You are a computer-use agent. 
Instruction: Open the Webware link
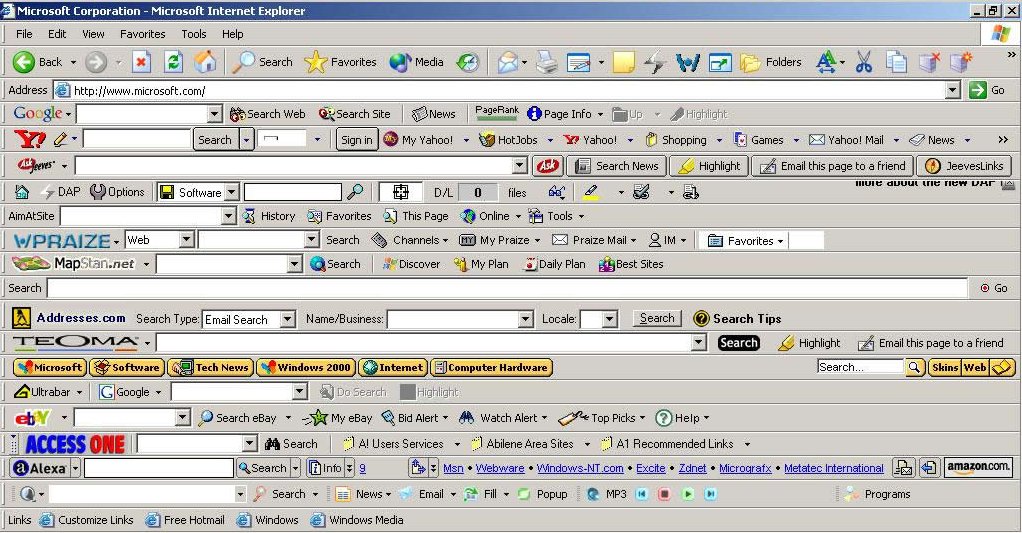click(x=500, y=468)
